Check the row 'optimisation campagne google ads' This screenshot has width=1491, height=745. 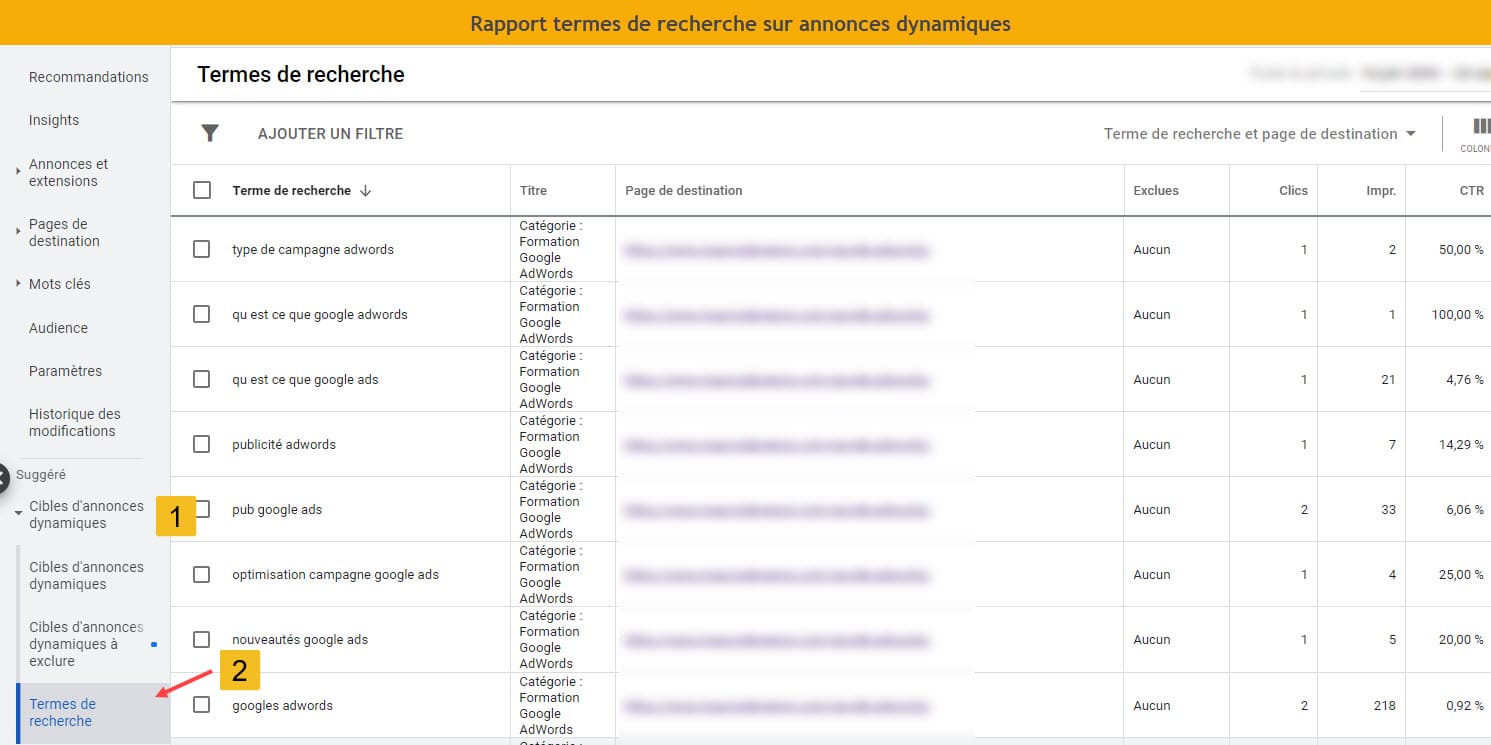202,574
